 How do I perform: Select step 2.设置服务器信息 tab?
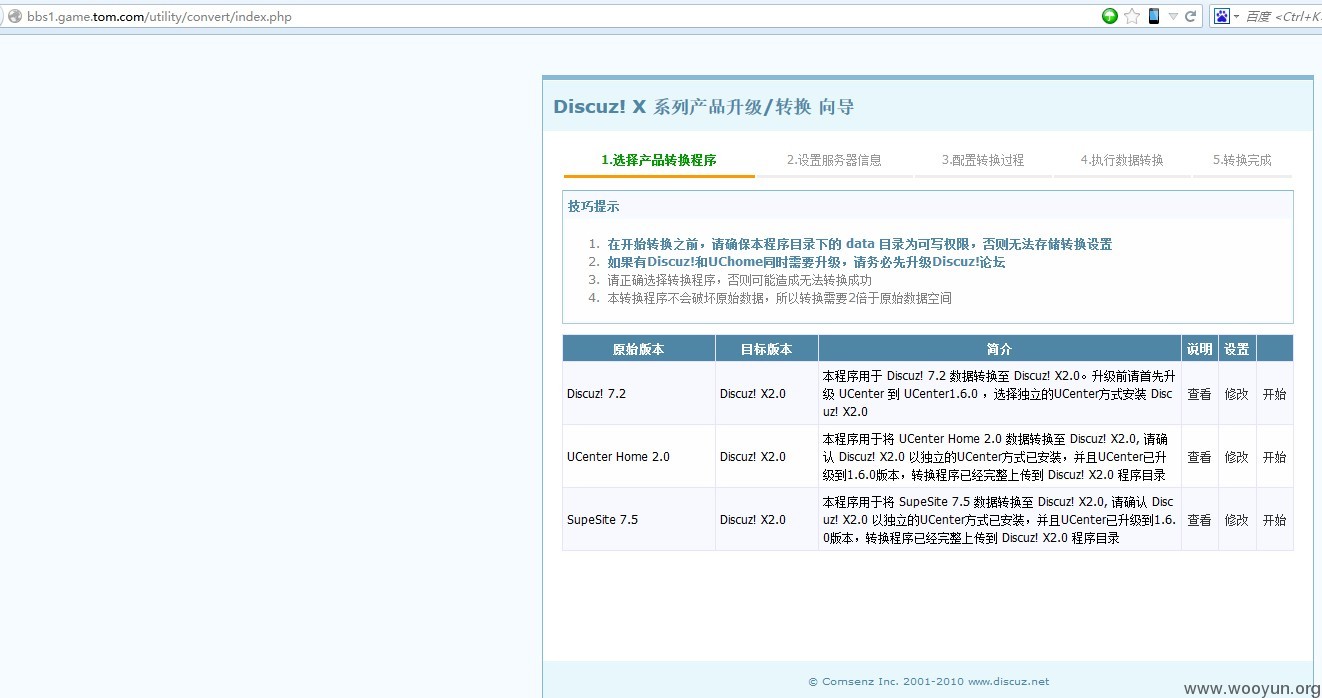[x=834, y=160]
